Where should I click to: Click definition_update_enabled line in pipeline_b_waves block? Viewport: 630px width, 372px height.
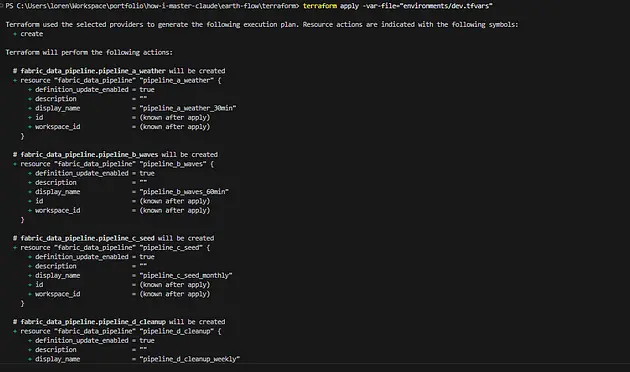[x=91, y=173]
